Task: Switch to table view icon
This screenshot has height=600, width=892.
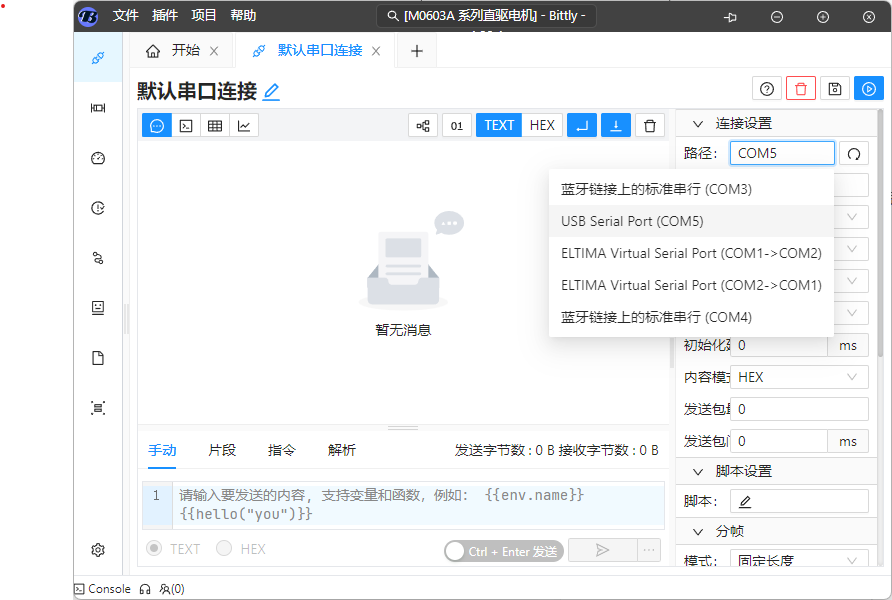Action: pos(215,125)
